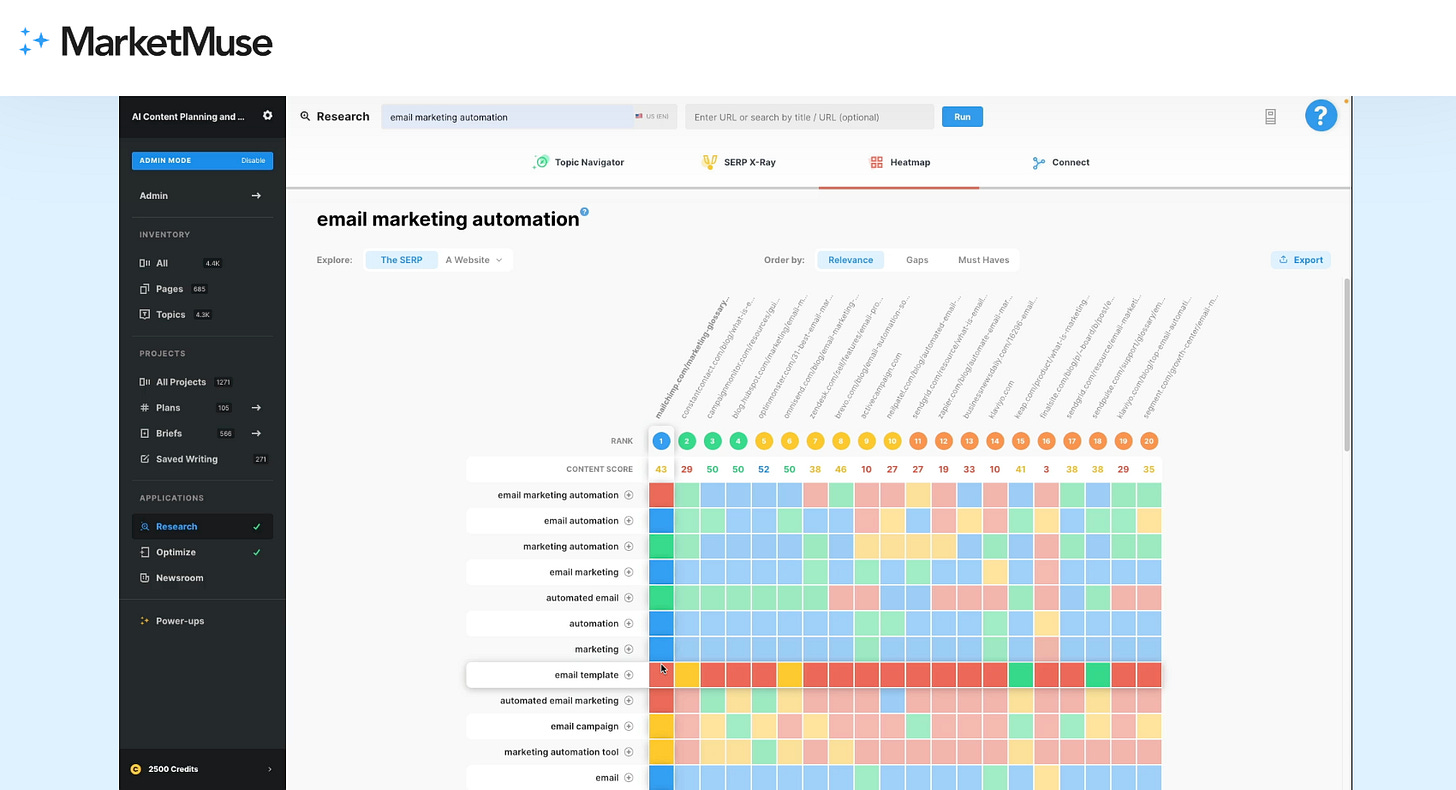
Task: Click content score 52 under rank 5
Action: (764, 469)
